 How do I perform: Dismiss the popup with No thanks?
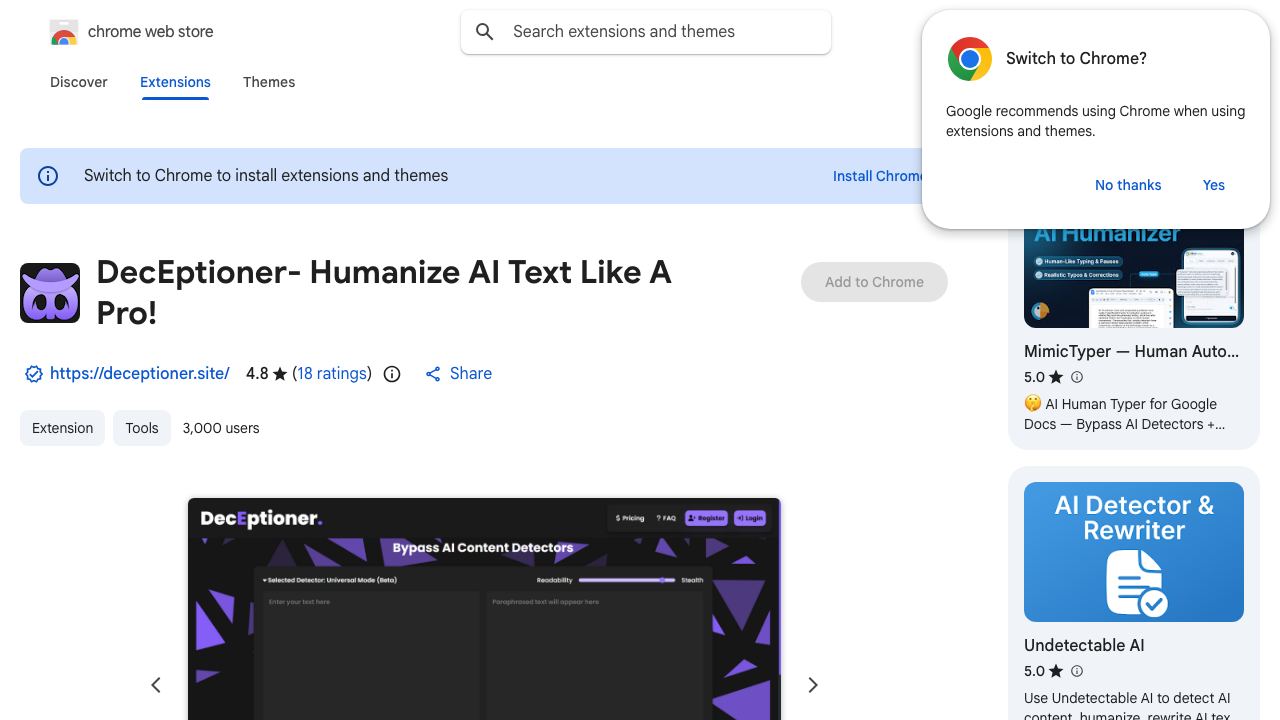[x=1128, y=185]
